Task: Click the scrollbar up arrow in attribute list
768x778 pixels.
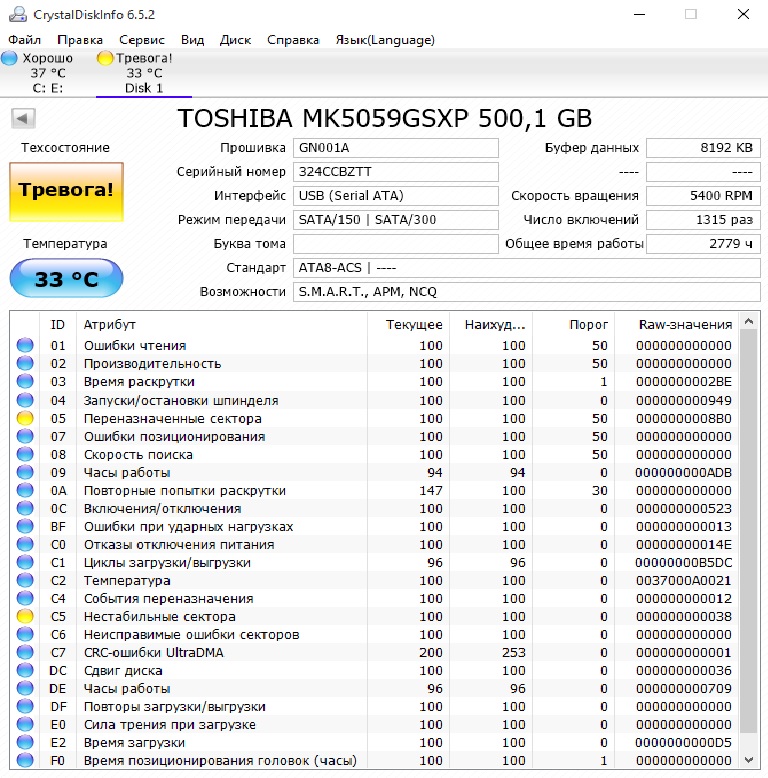Action: click(749, 322)
